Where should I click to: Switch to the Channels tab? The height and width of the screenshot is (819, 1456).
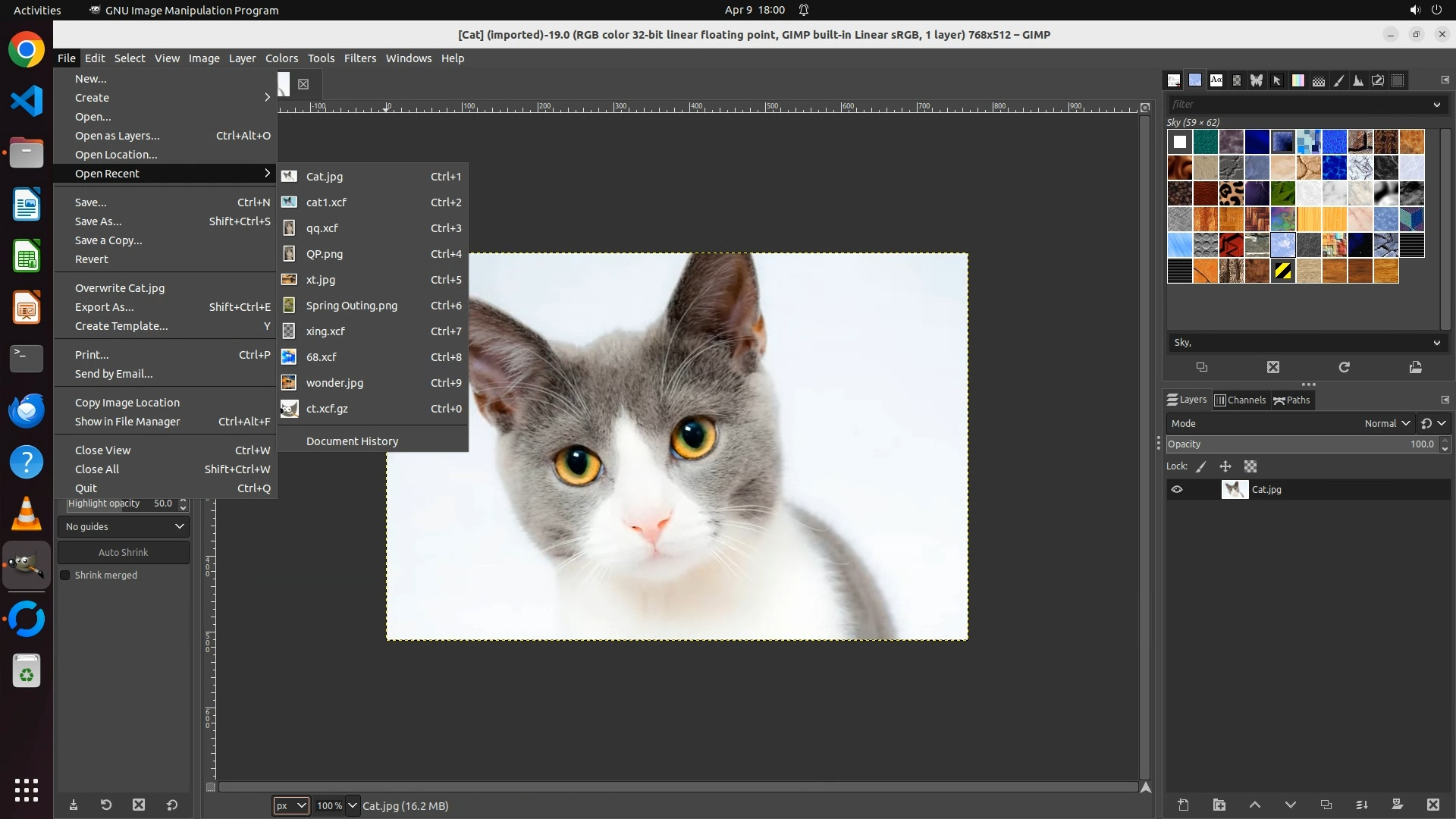[1240, 400]
